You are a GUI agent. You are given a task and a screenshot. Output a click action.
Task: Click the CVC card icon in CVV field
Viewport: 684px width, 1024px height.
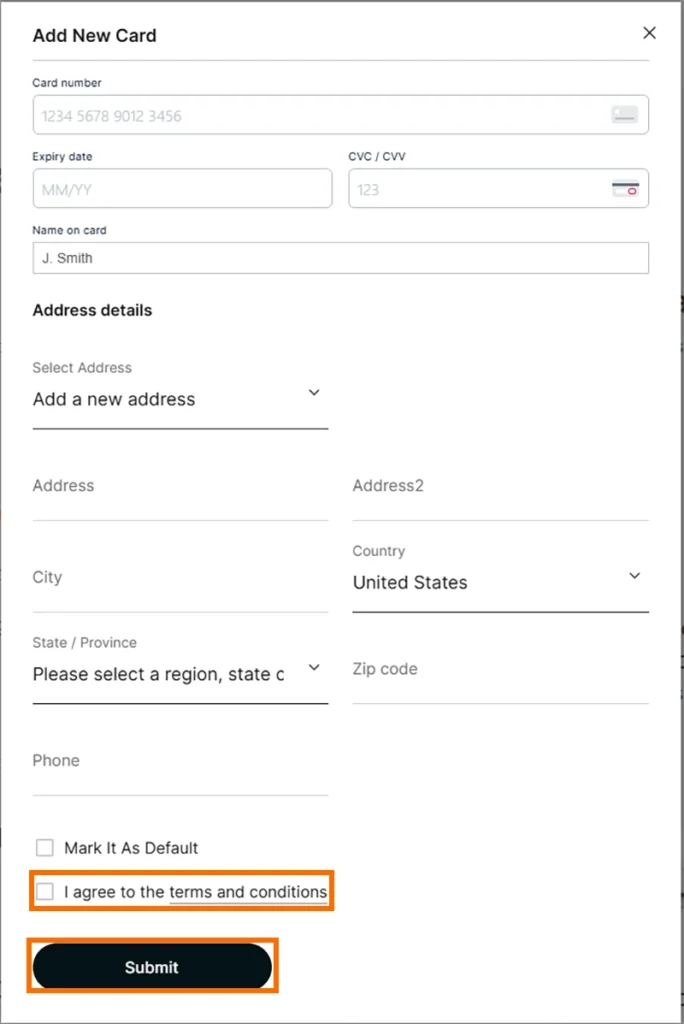(625, 189)
